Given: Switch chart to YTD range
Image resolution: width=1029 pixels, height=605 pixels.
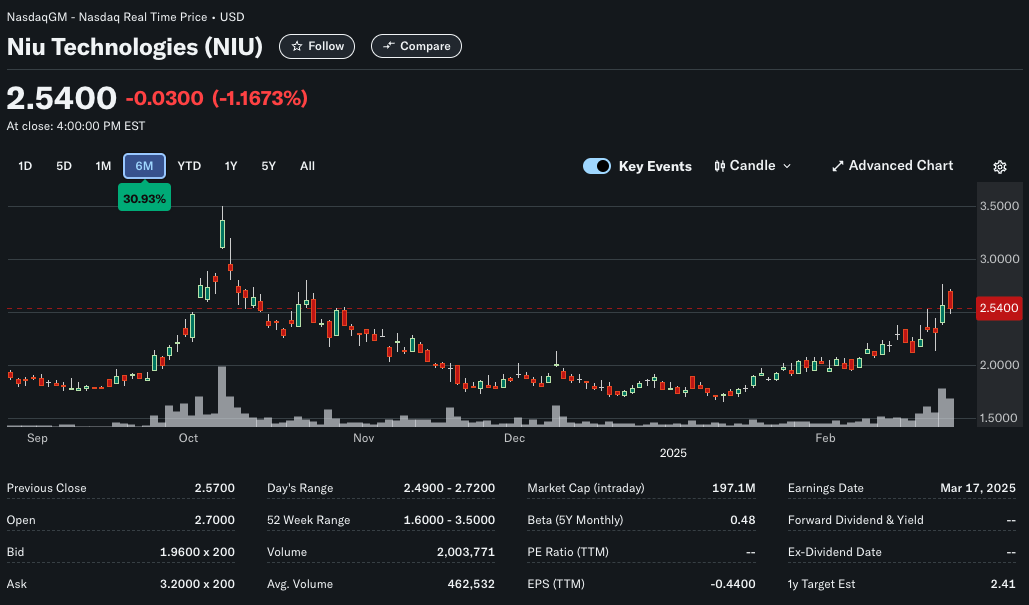Looking at the screenshot, I should [189, 166].
